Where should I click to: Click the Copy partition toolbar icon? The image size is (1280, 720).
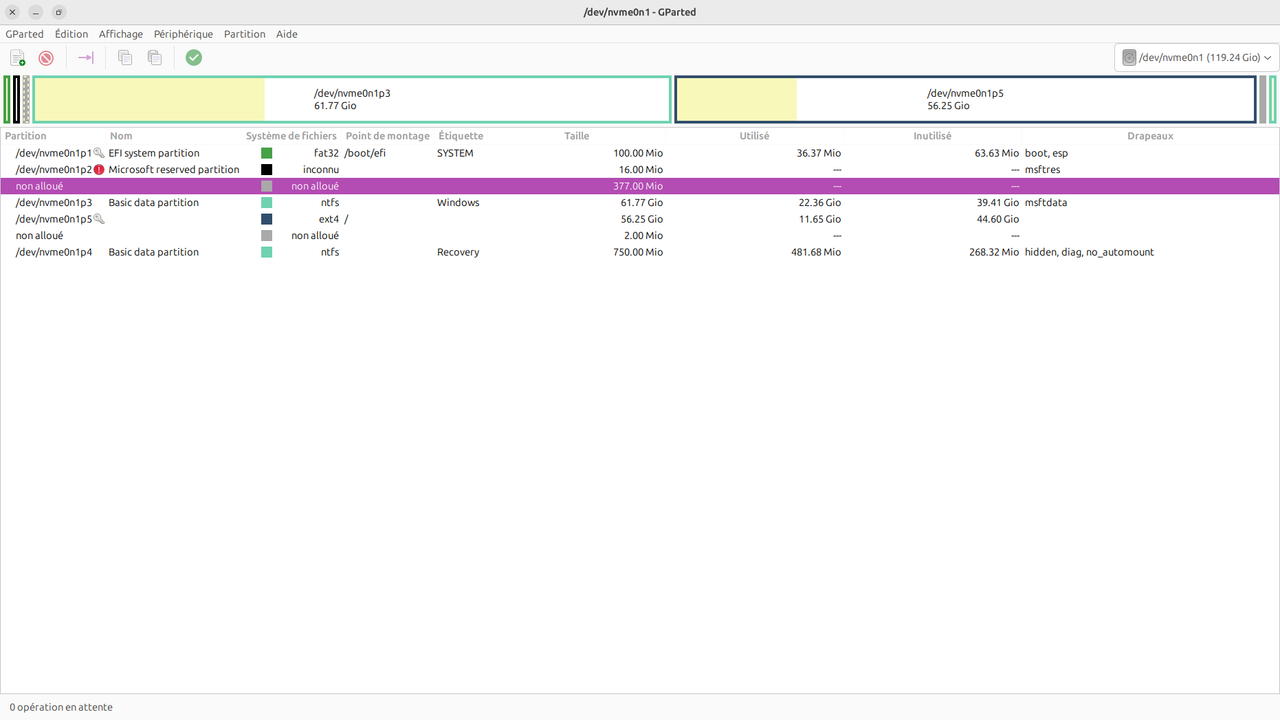pos(125,58)
